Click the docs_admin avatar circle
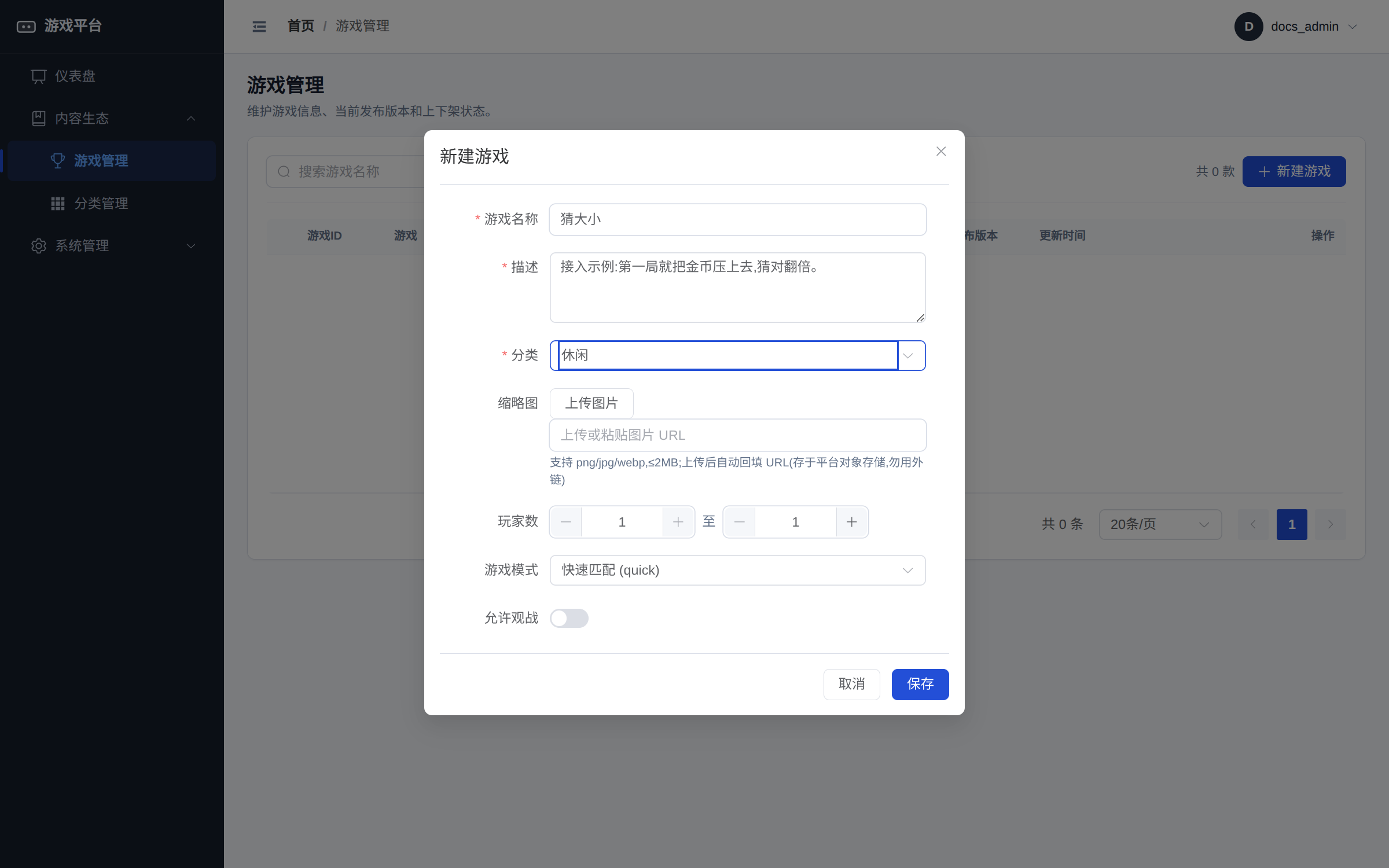Image resolution: width=1389 pixels, height=868 pixels. 1248,27
